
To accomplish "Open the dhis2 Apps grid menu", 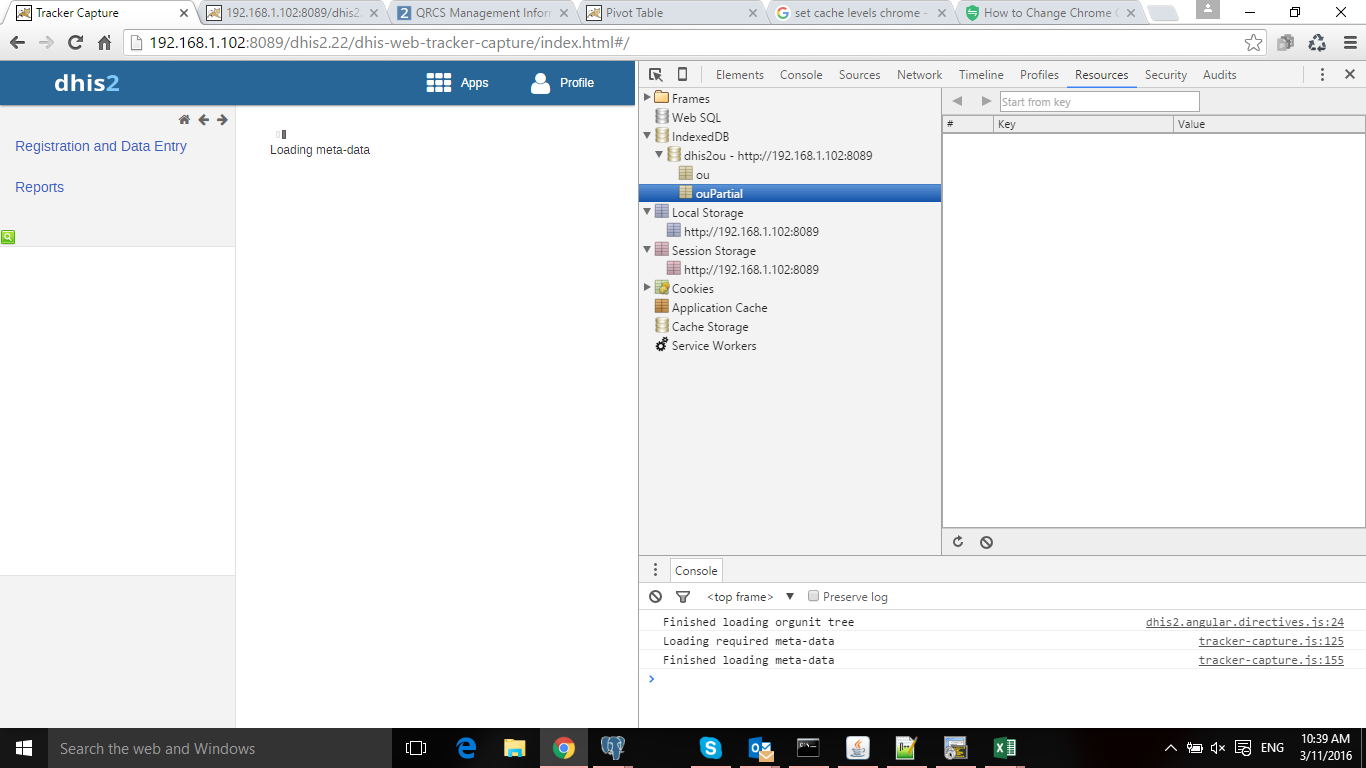I will pos(457,83).
